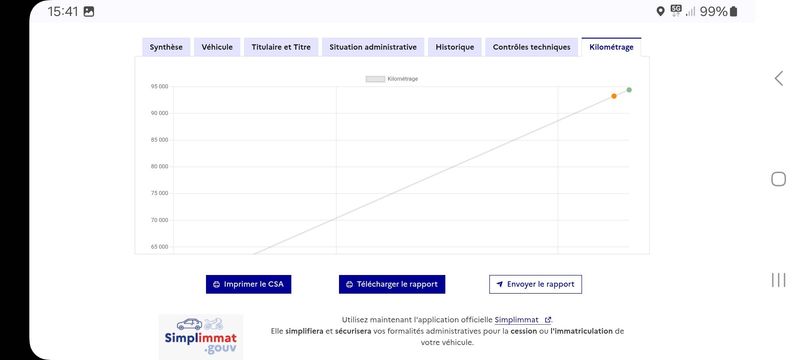800x360 pixels.
Task: Select the green data point on chart
Action: click(629, 90)
